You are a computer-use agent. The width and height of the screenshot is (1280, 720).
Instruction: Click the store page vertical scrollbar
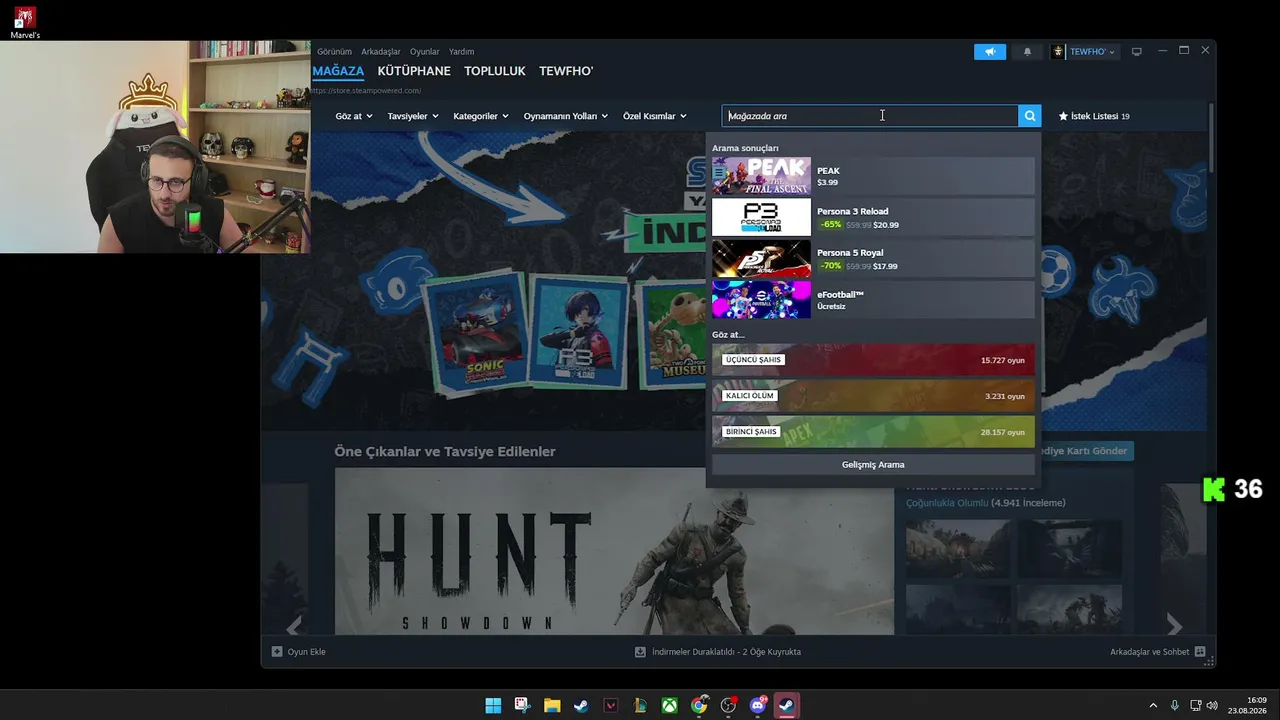coord(1211,140)
